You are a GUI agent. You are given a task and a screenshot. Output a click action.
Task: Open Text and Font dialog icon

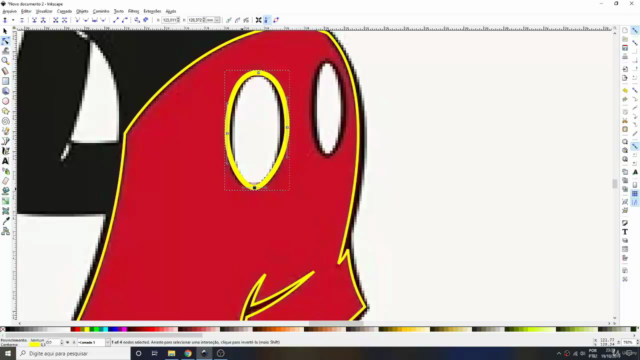(x=625, y=232)
